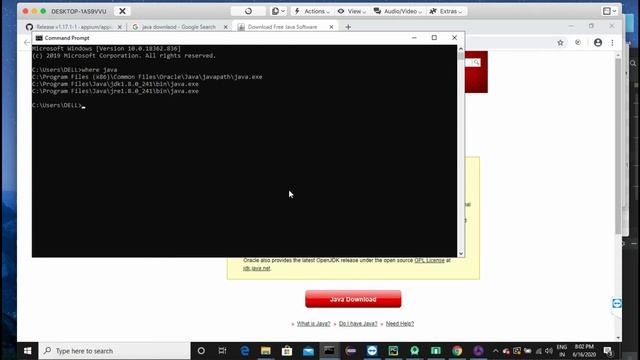
Task: Open the file transfer dropdown icon in the top toolbar
Action: pyautogui.click(x=278, y=11)
